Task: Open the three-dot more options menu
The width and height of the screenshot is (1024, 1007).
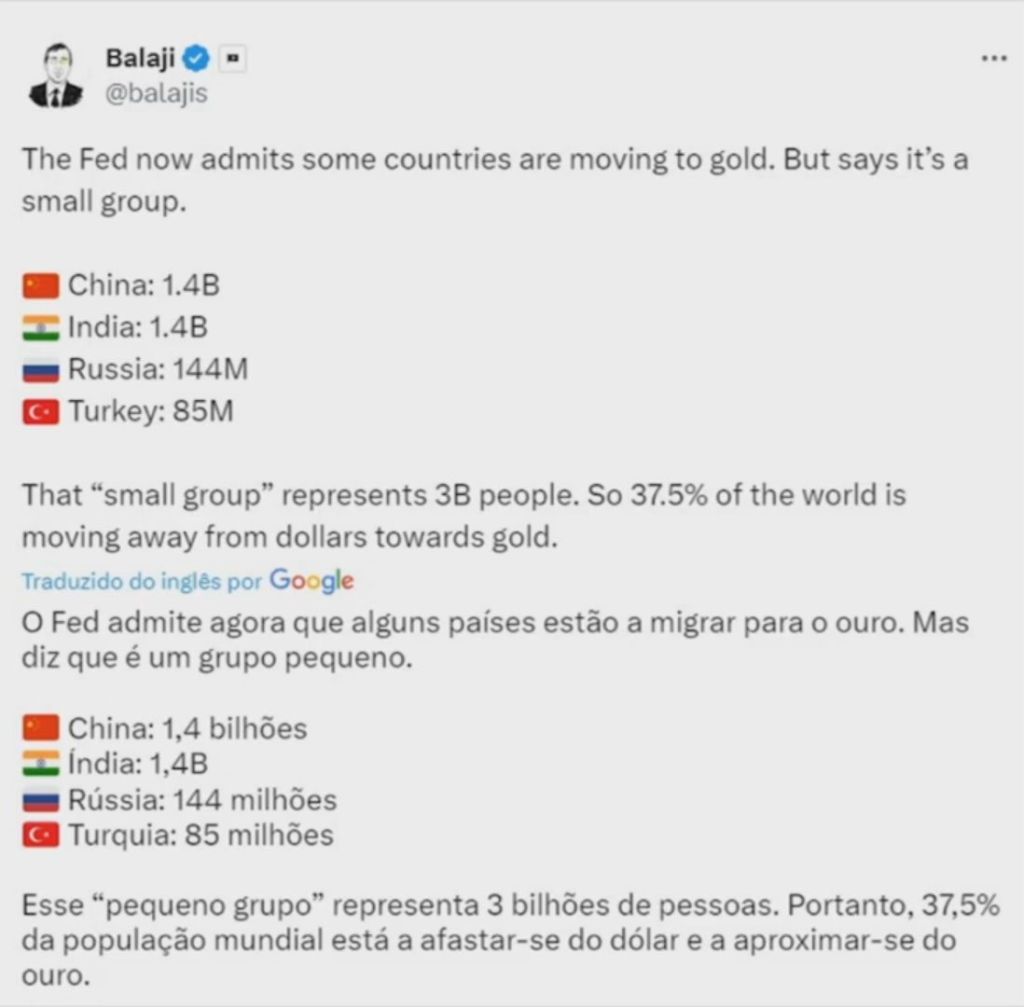Action: pos(993,59)
